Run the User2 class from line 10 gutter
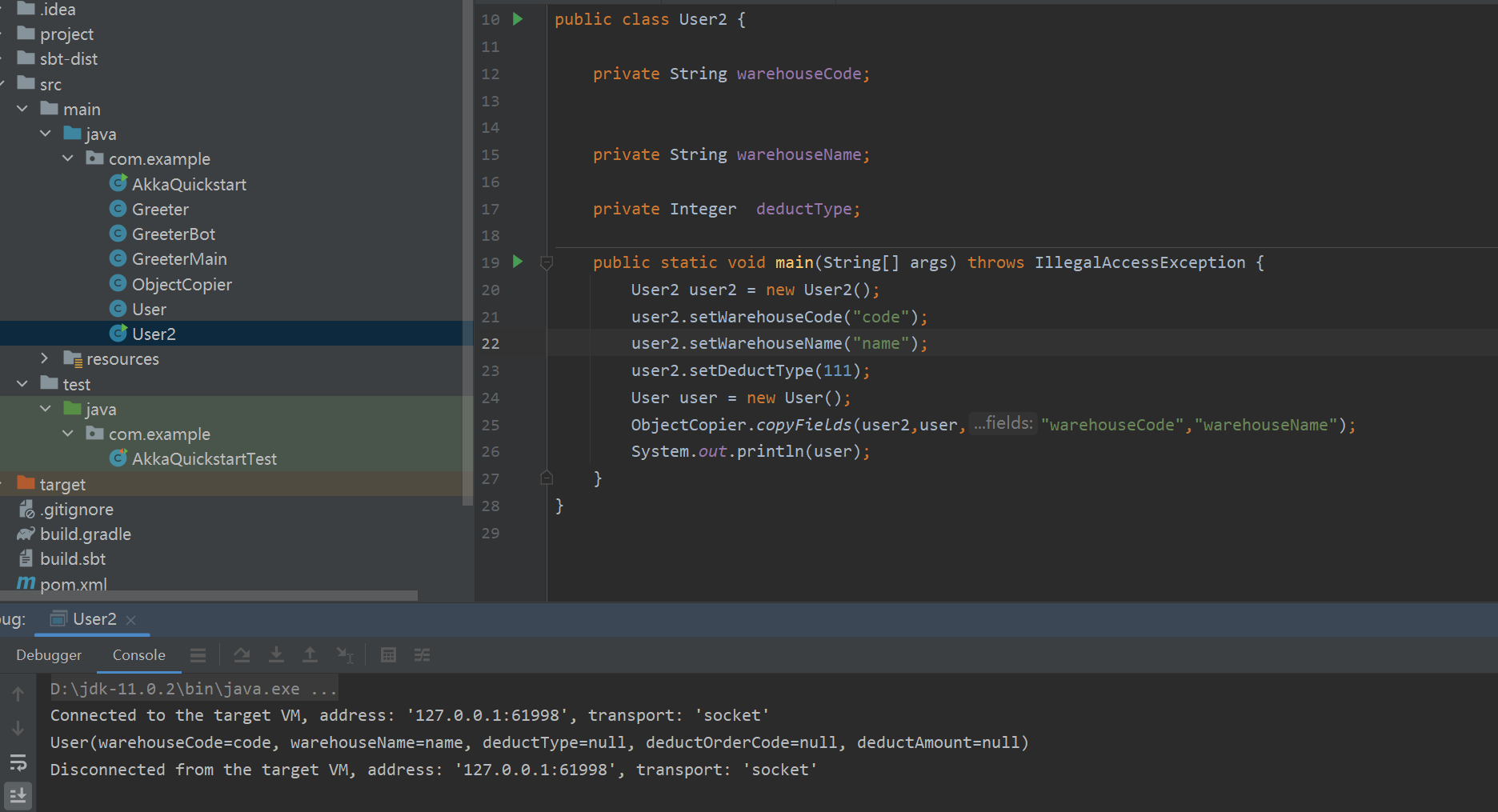The height and width of the screenshot is (812, 1498). (x=518, y=19)
